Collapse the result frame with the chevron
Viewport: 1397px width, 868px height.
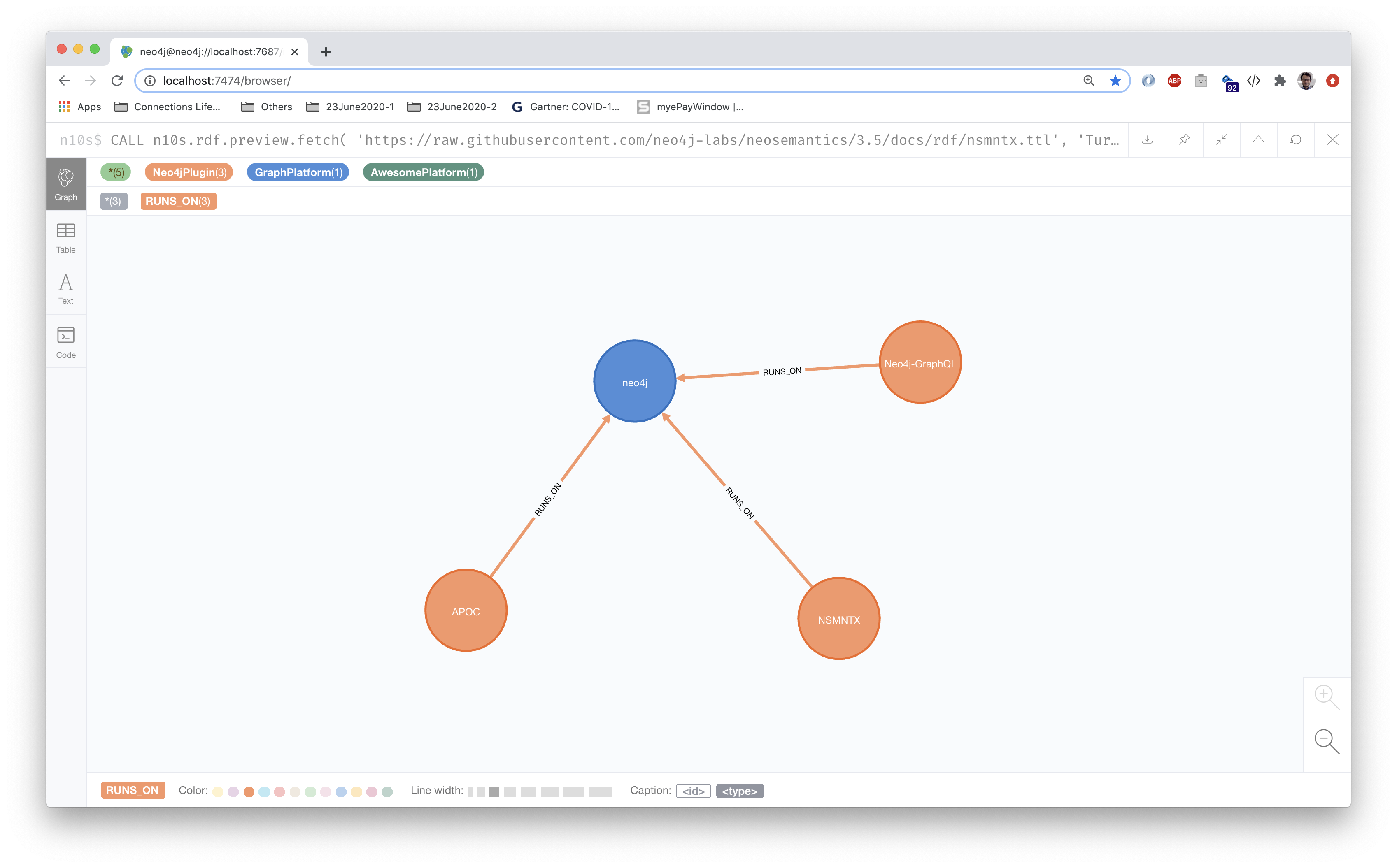tap(1258, 139)
